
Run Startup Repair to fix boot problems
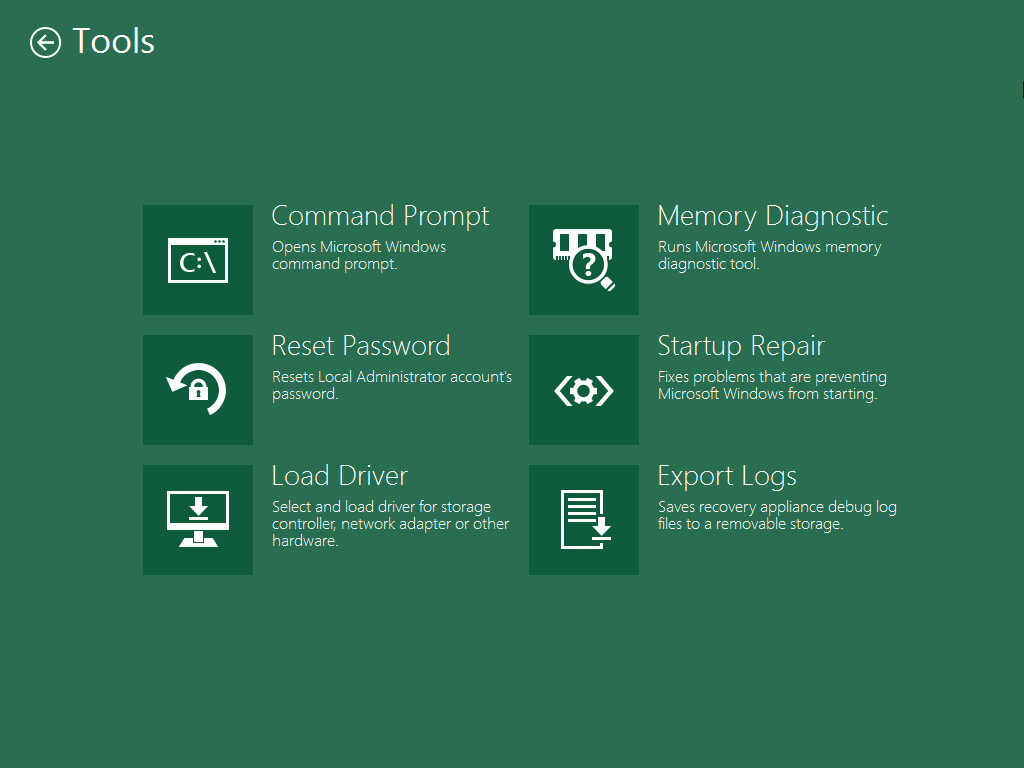pos(741,345)
